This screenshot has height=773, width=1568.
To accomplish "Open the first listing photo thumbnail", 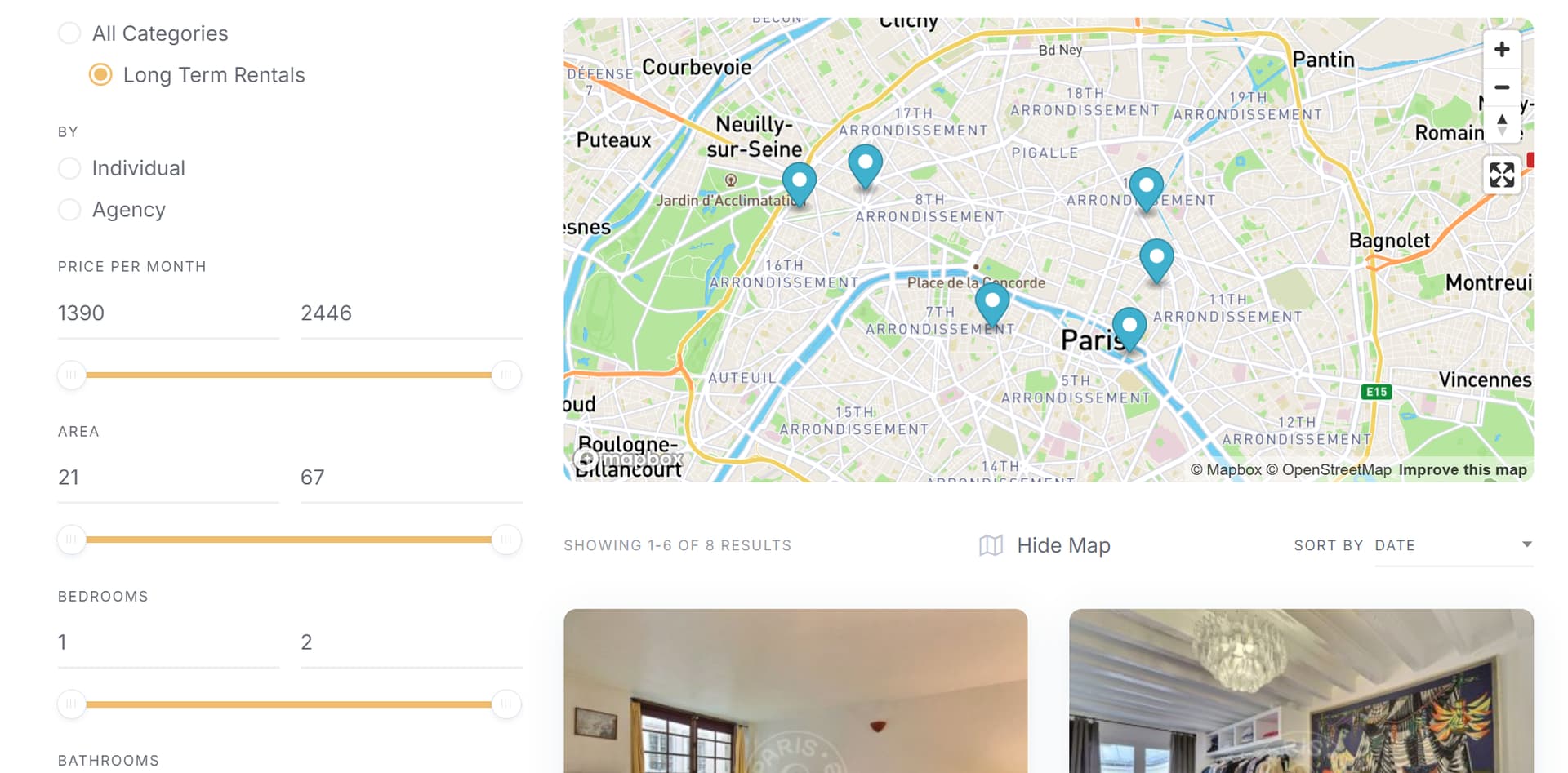I will coord(795,691).
